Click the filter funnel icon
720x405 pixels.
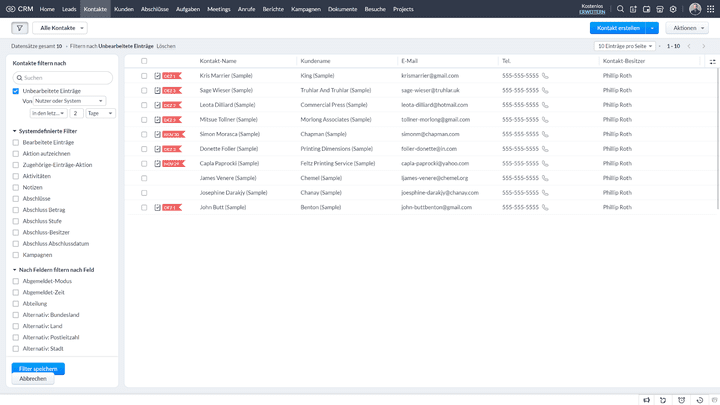pyautogui.click(x=20, y=28)
